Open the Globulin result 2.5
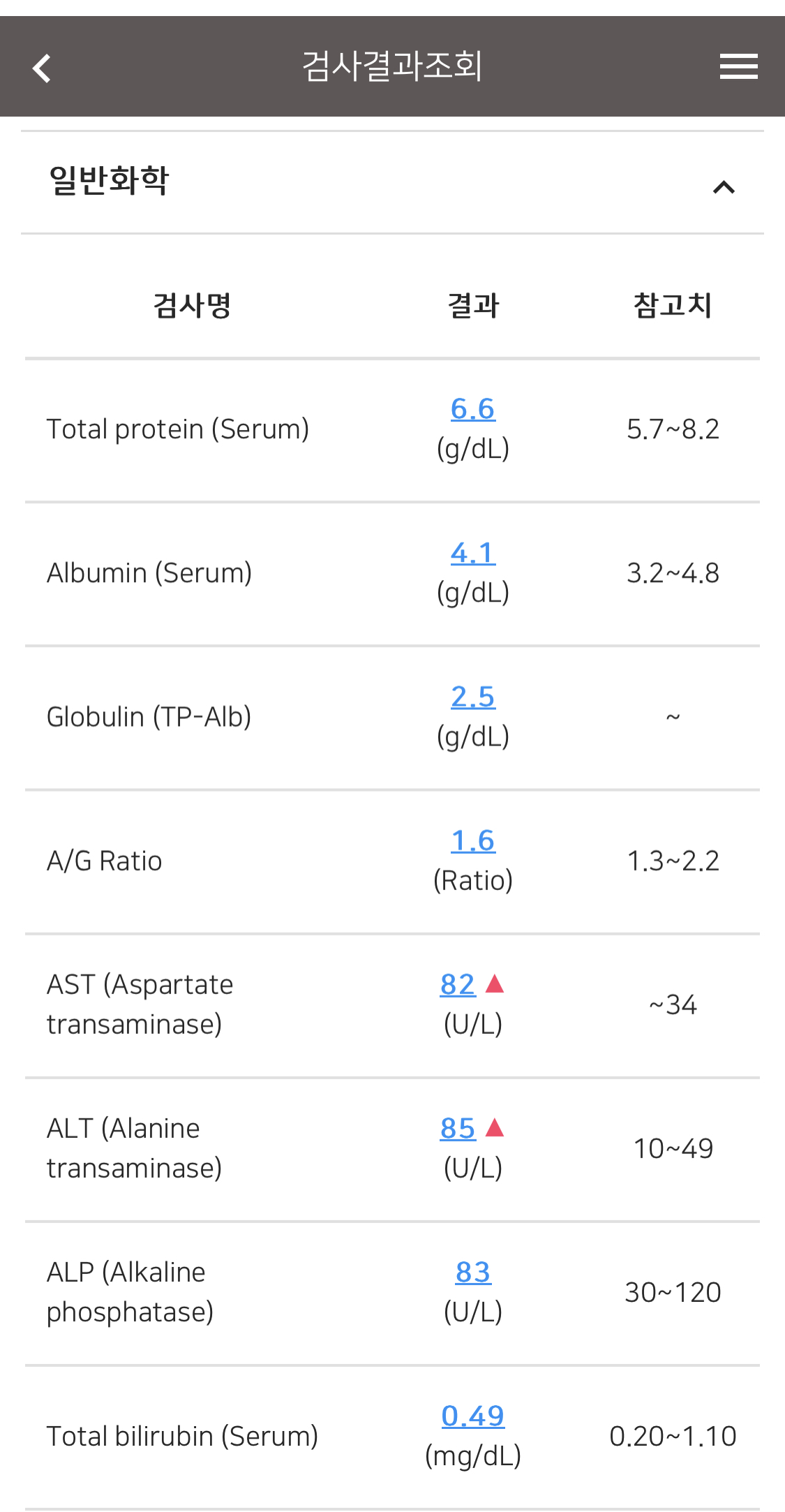The image size is (785, 1512). point(472,697)
